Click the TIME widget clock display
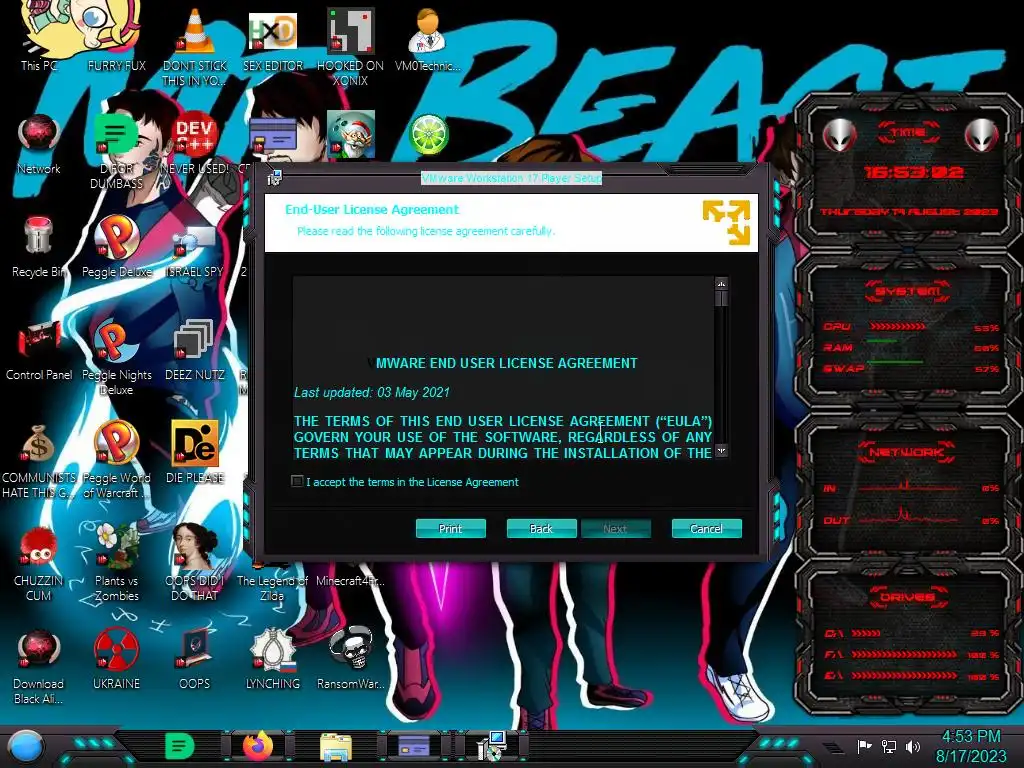The width and height of the screenshot is (1024, 768). 913,172
